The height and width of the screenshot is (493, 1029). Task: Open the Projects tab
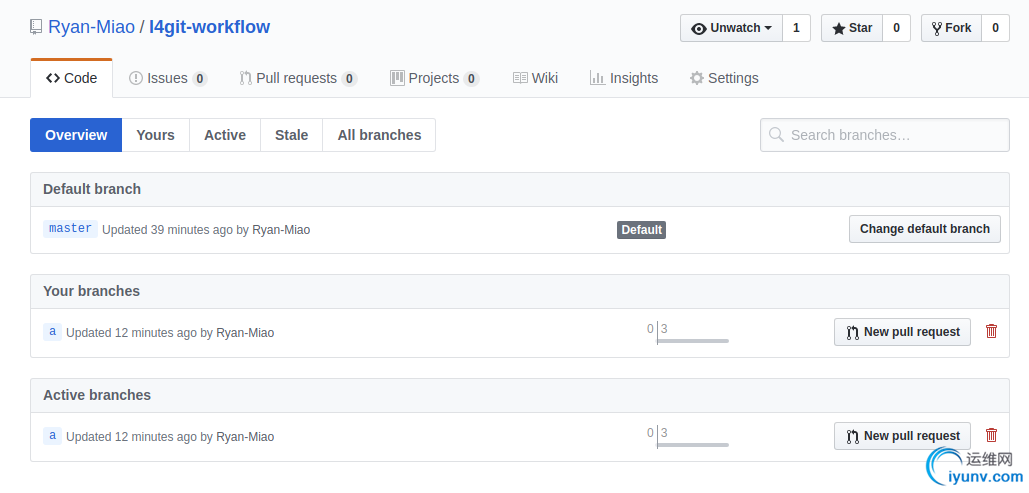[x=434, y=78]
